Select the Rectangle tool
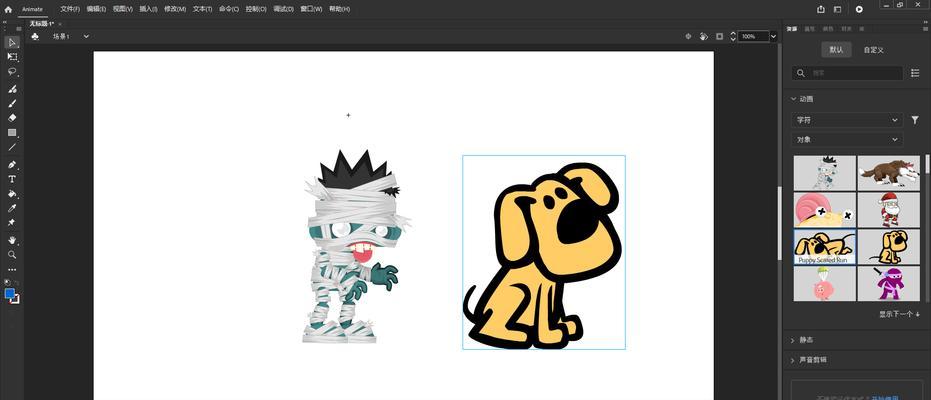This screenshot has width=931, height=400. [x=12, y=132]
